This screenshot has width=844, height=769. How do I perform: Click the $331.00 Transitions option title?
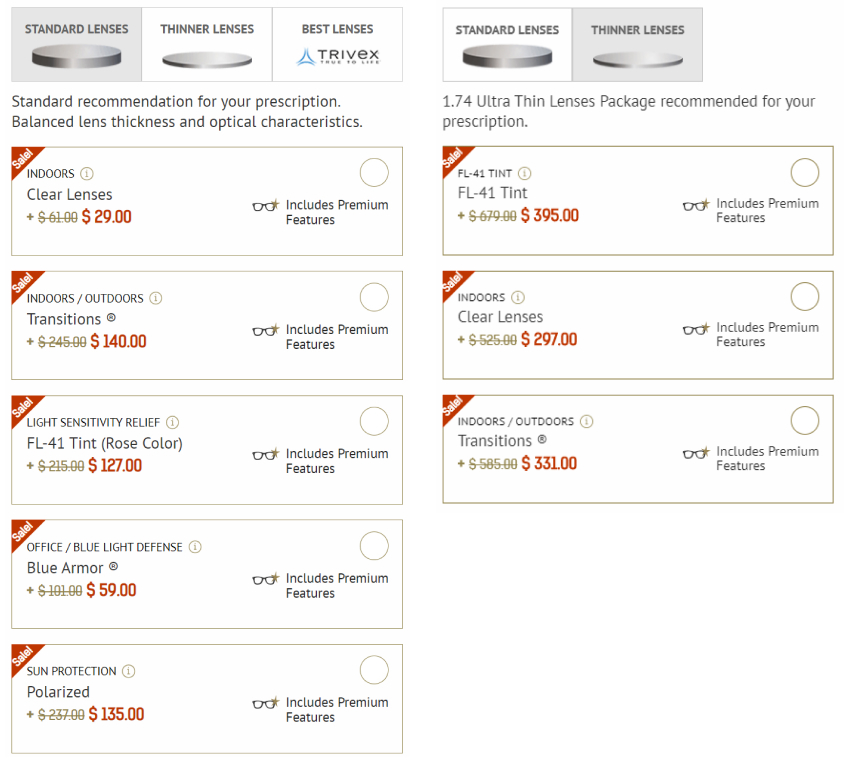tap(502, 441)
